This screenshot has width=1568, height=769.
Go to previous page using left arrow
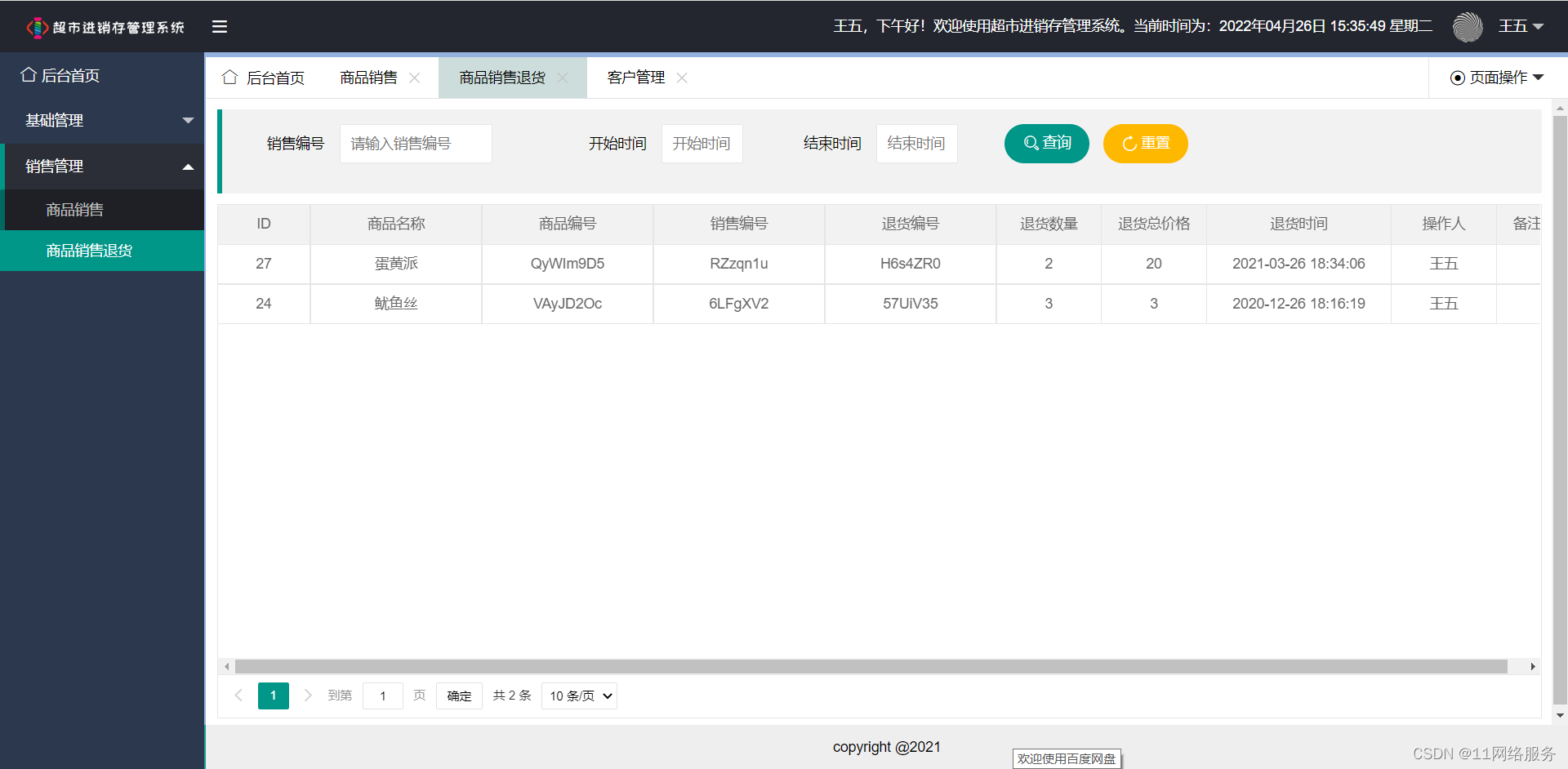click(238, 696)
